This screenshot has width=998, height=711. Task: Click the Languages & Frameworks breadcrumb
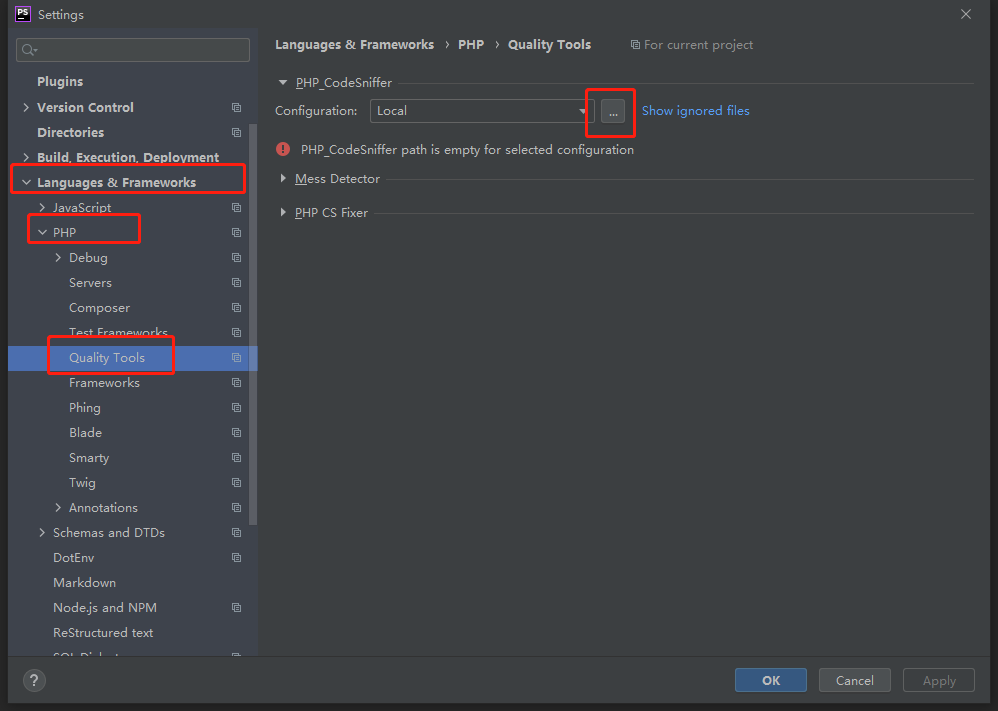pos(355,45)
